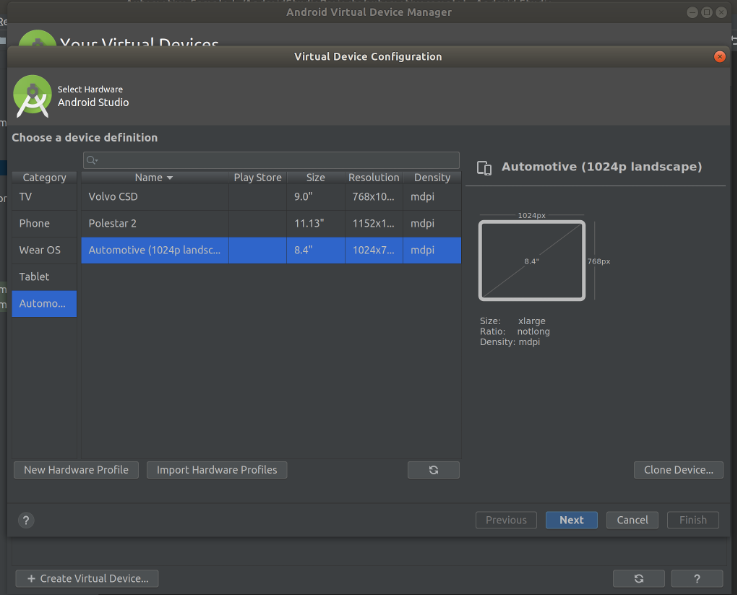
Task: Click the 1152x1... resolution cell
Action: [374, 223]
